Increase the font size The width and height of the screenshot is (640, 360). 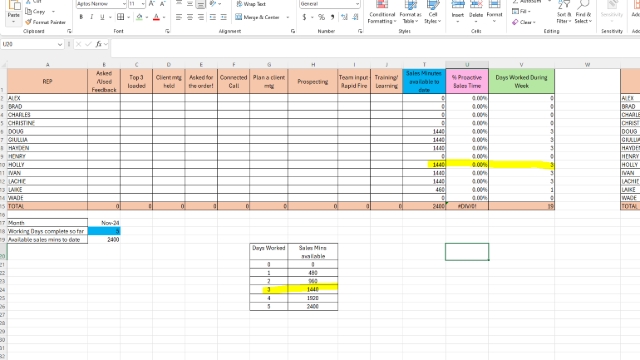152,4
